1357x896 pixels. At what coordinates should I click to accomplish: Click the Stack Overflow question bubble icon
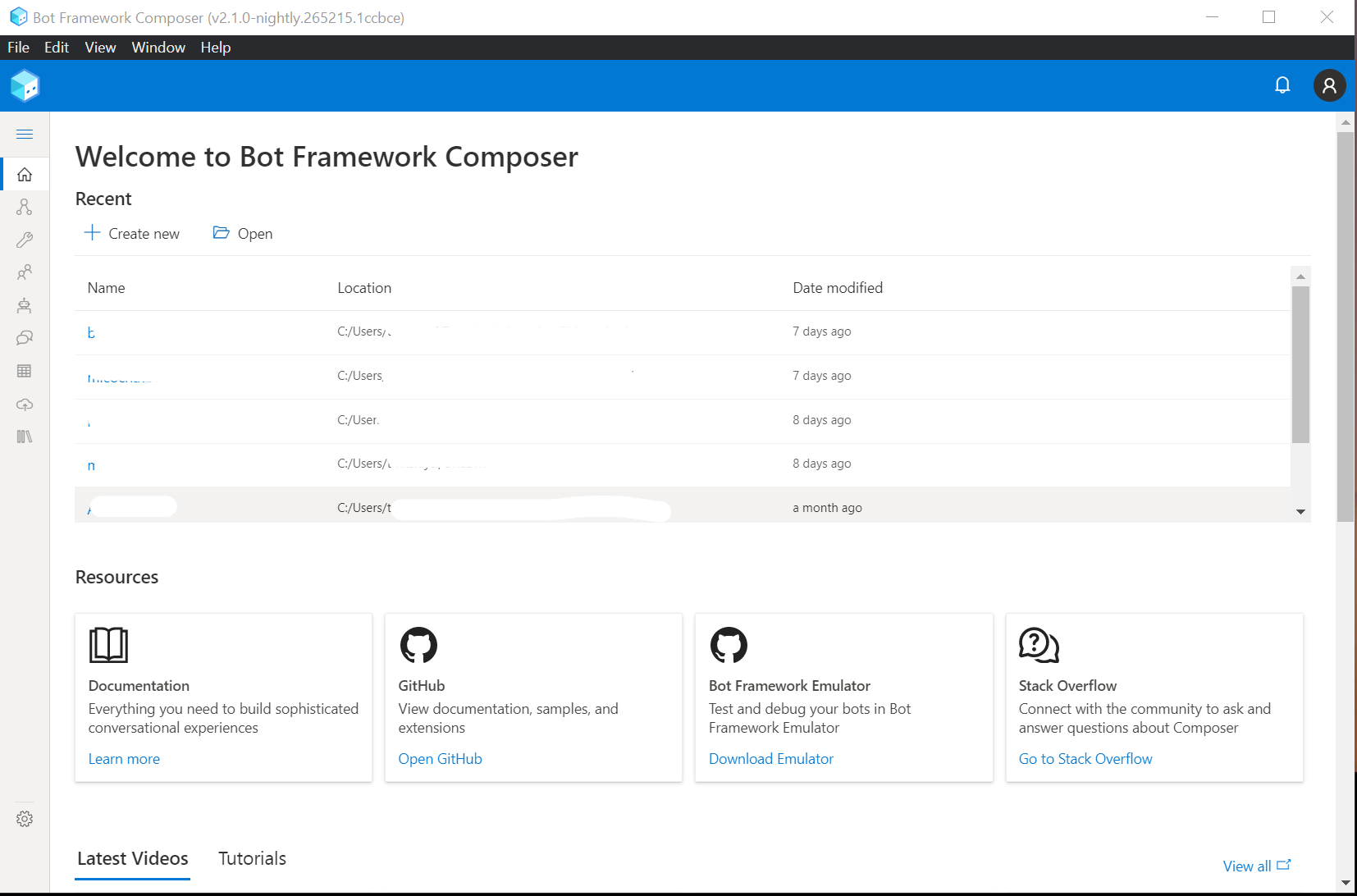1039,645
